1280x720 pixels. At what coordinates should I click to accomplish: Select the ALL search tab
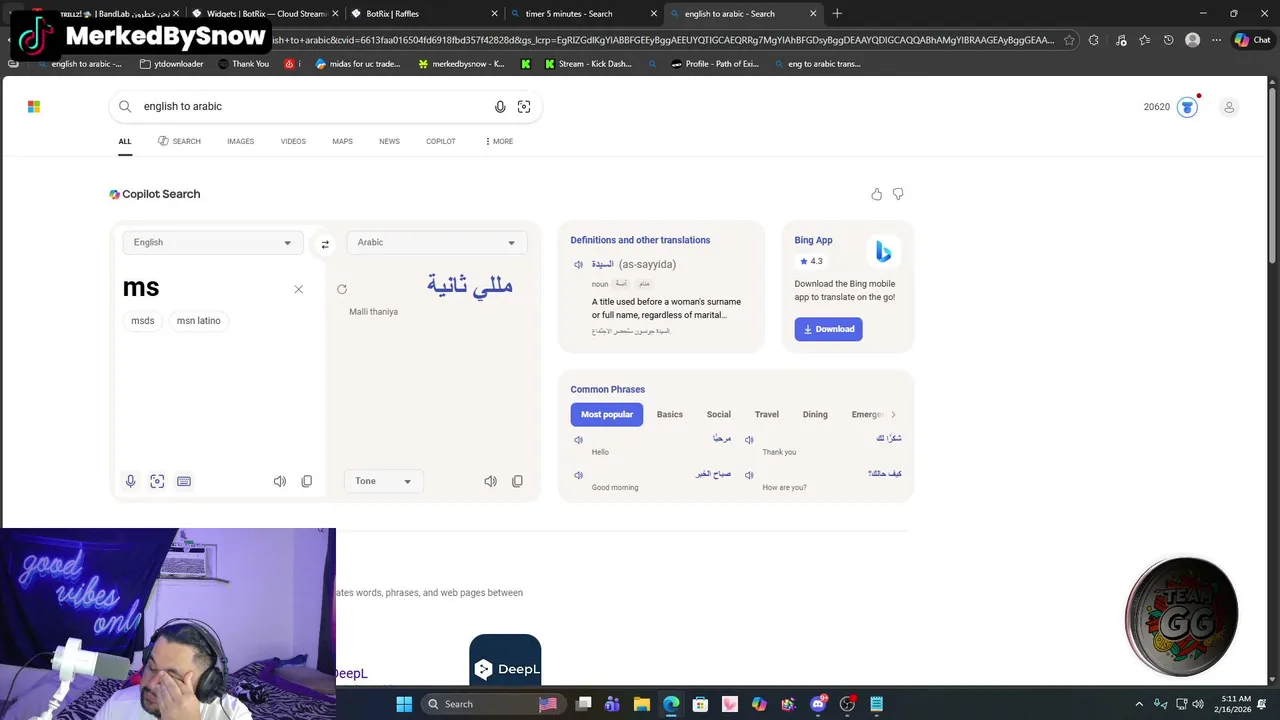point(125,141)
